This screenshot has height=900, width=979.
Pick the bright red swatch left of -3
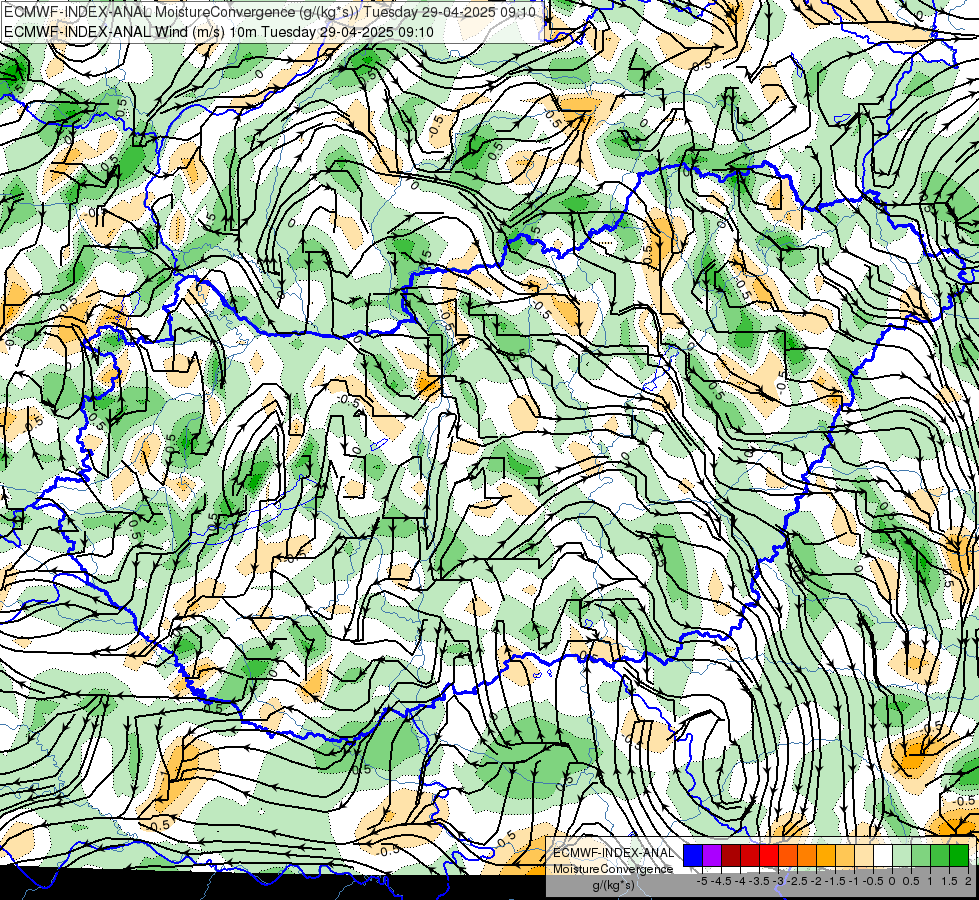point(769,855)
